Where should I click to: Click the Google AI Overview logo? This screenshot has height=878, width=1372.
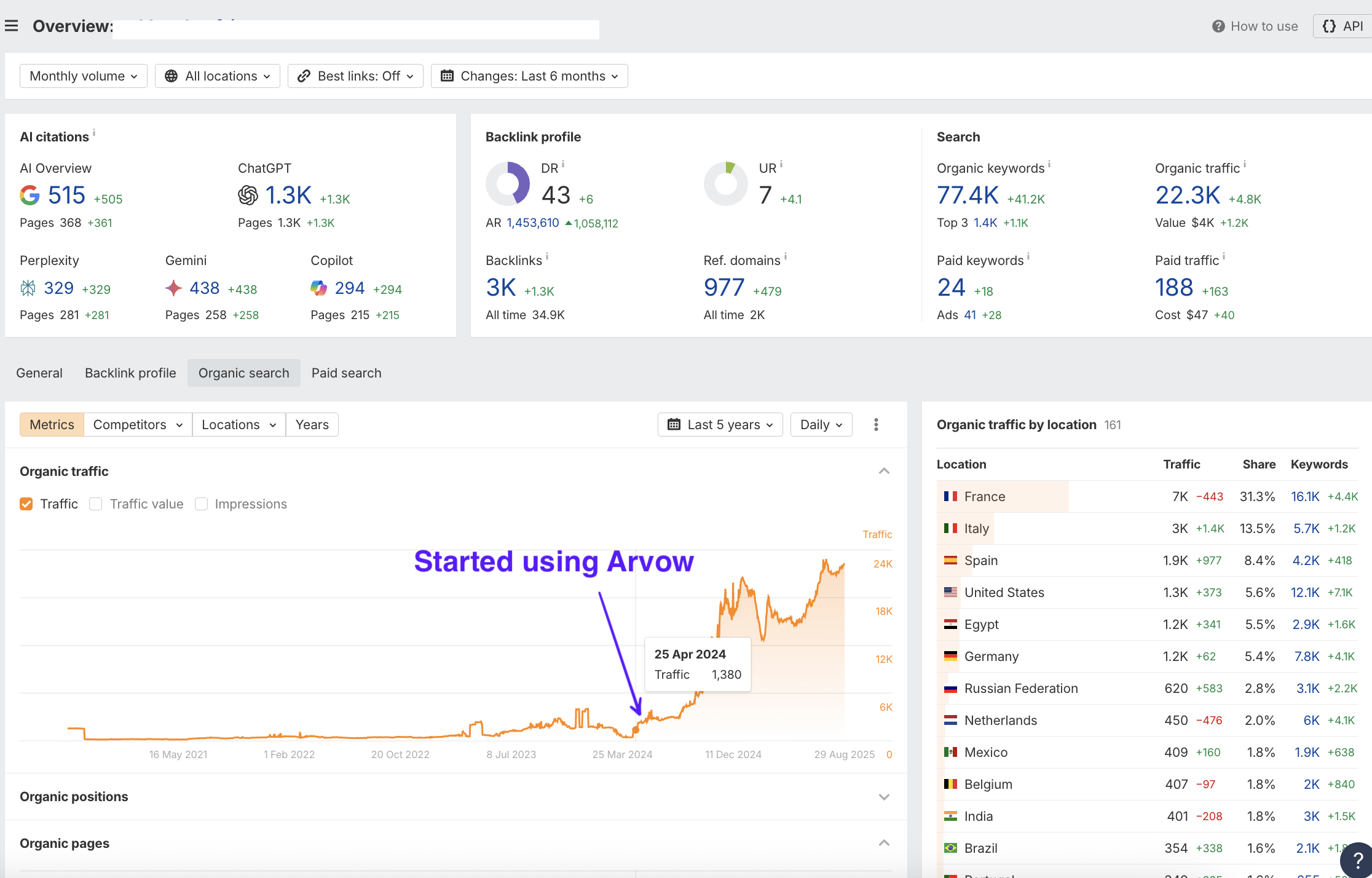30,196
